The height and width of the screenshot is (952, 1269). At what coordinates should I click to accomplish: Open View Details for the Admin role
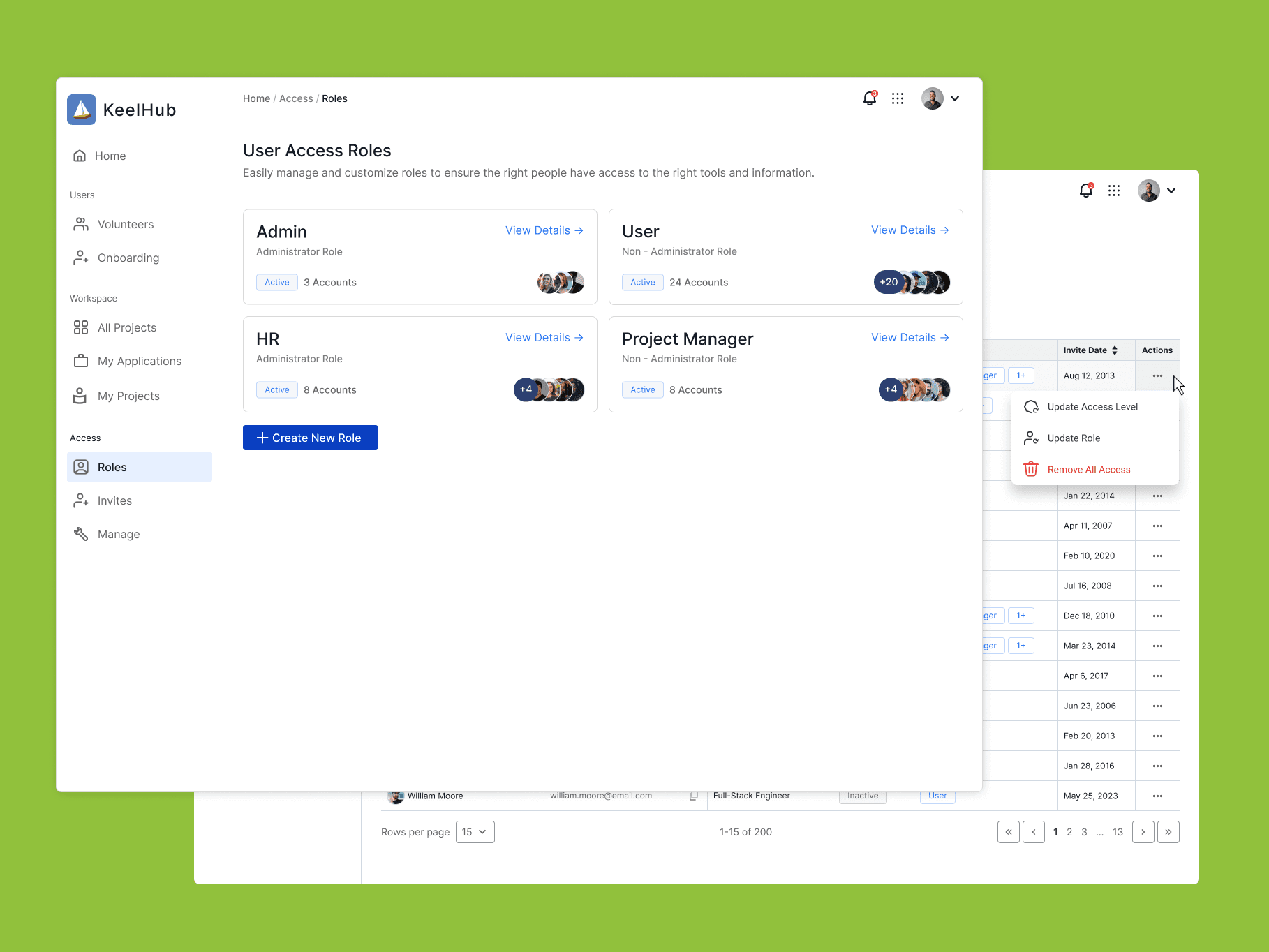(544, 230)
